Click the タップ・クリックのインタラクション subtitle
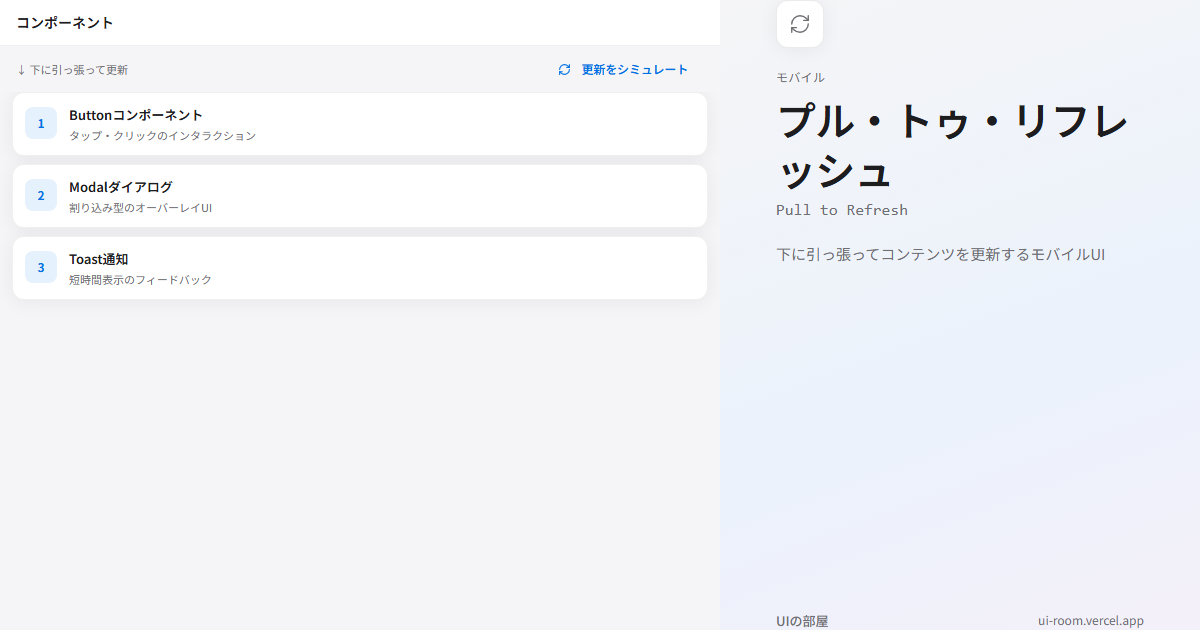 tap(163, 136)
